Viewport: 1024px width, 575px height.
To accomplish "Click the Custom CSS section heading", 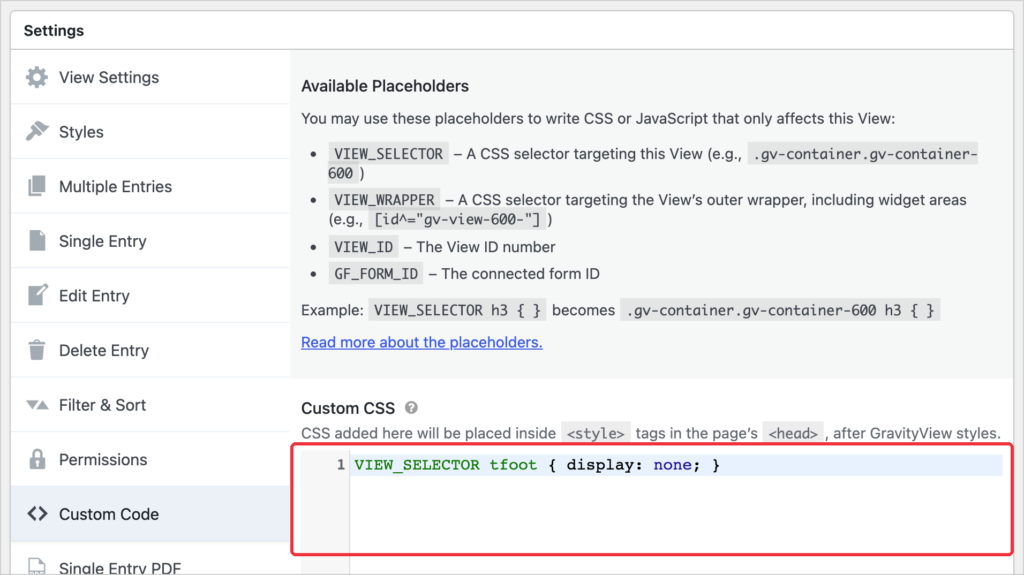I will (x=347, y=408).
